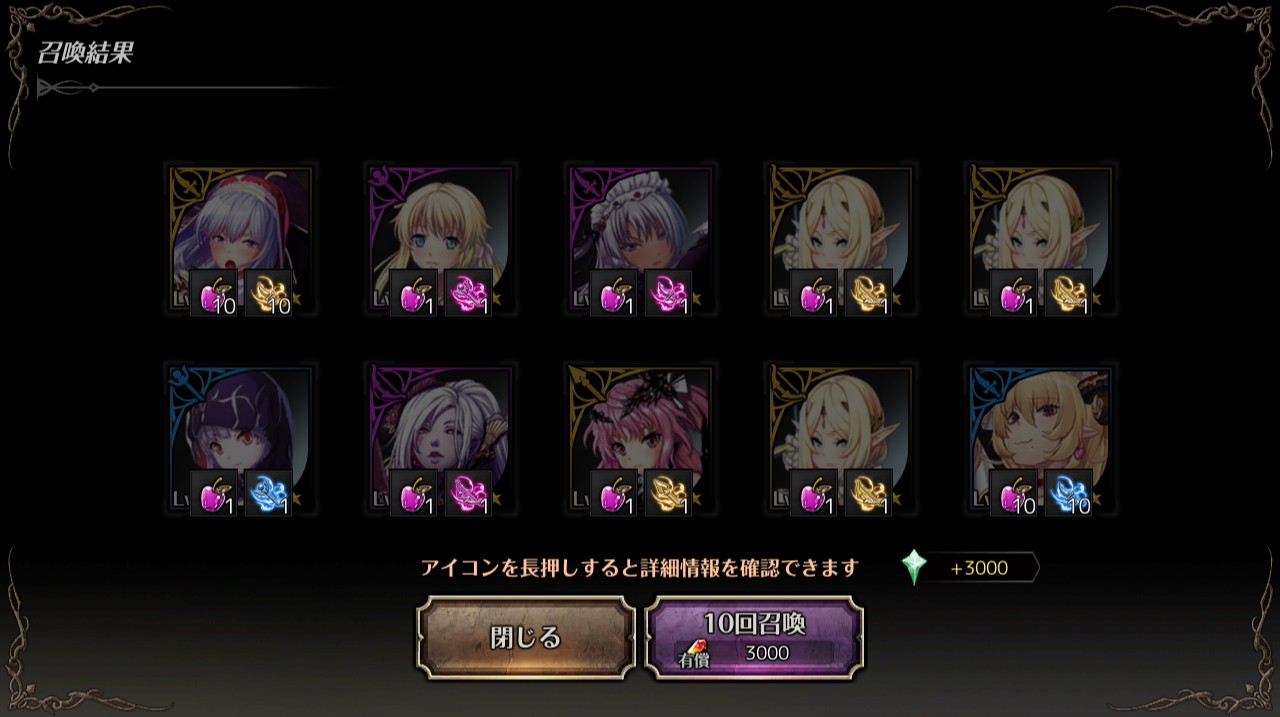
Task: Tap the blue wing item with 10 count
Action: tap(1069, 493)
